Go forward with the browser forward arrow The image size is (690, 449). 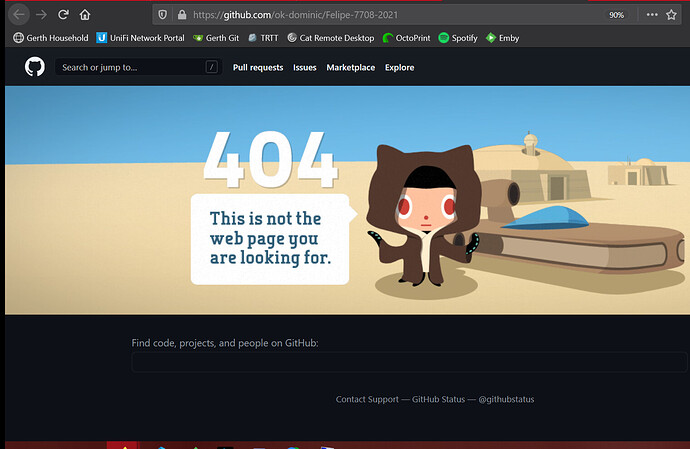[x=41, y=15]
